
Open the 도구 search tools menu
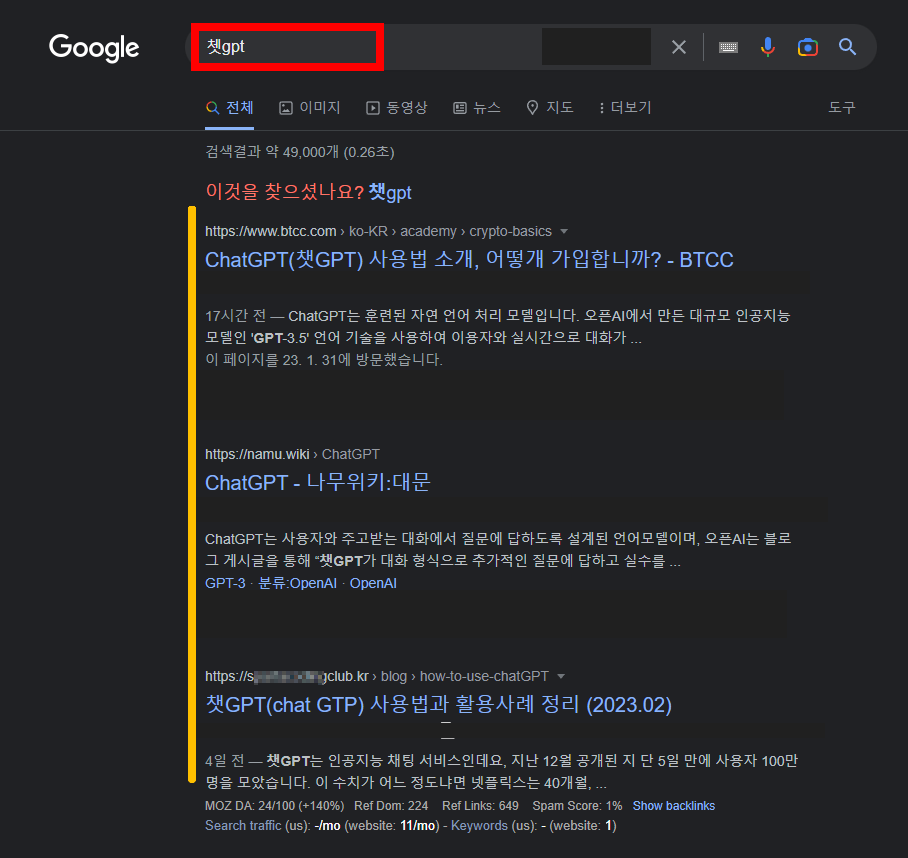tap(842, 107)
